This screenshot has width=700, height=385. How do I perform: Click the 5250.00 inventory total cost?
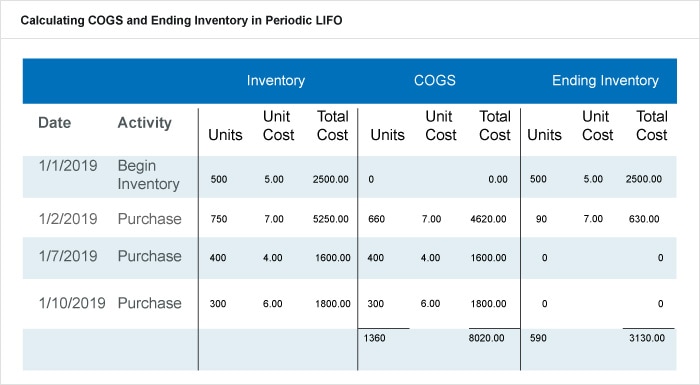pos(330,219)
